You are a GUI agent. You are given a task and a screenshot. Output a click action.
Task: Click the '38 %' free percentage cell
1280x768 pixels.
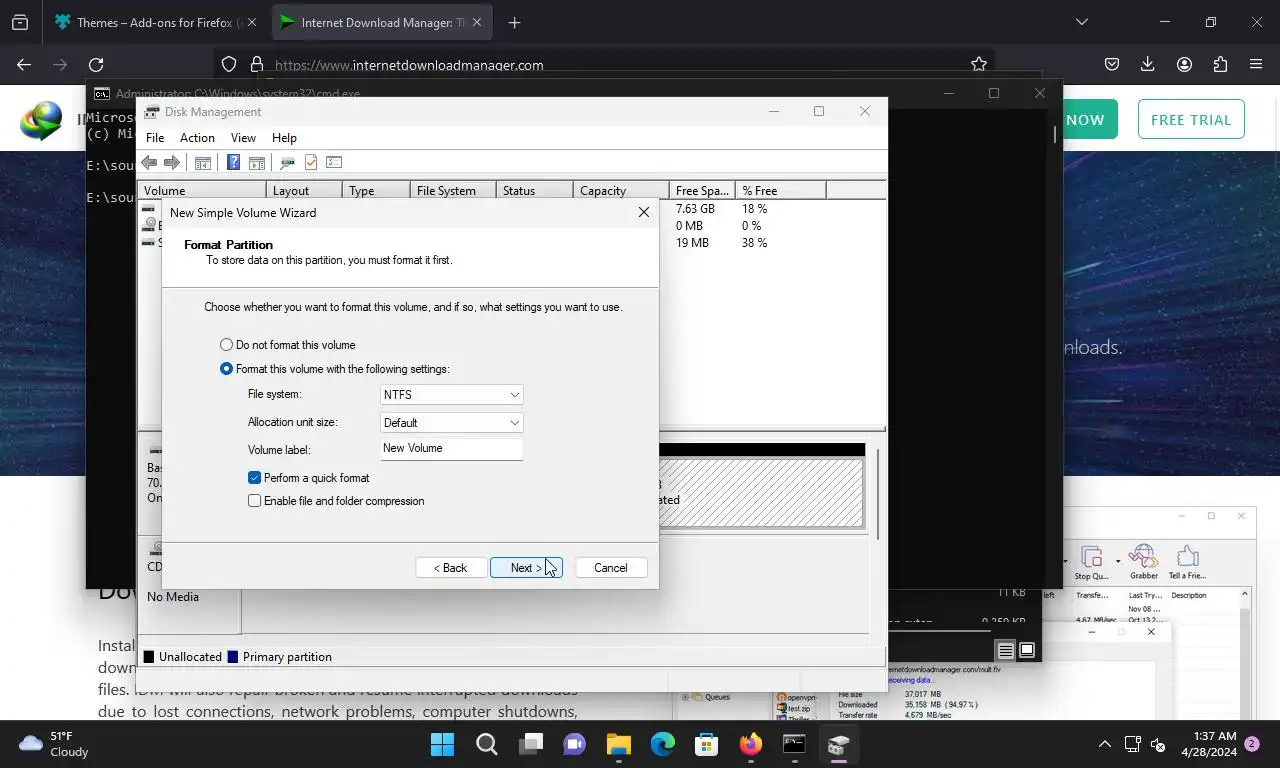pyautogui.click(x=755, y=243)
